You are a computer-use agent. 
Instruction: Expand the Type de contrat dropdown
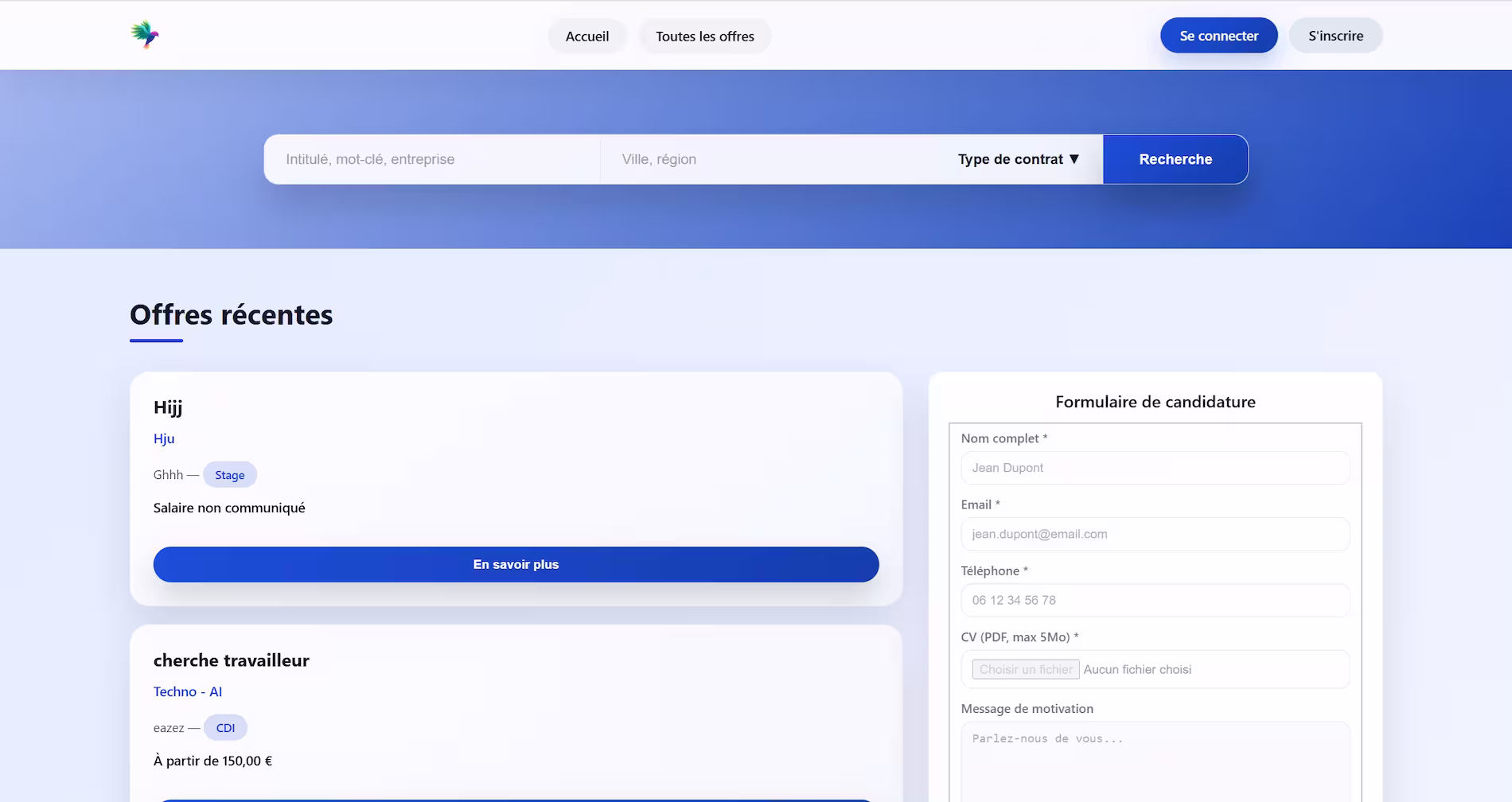coord(1018,159)
